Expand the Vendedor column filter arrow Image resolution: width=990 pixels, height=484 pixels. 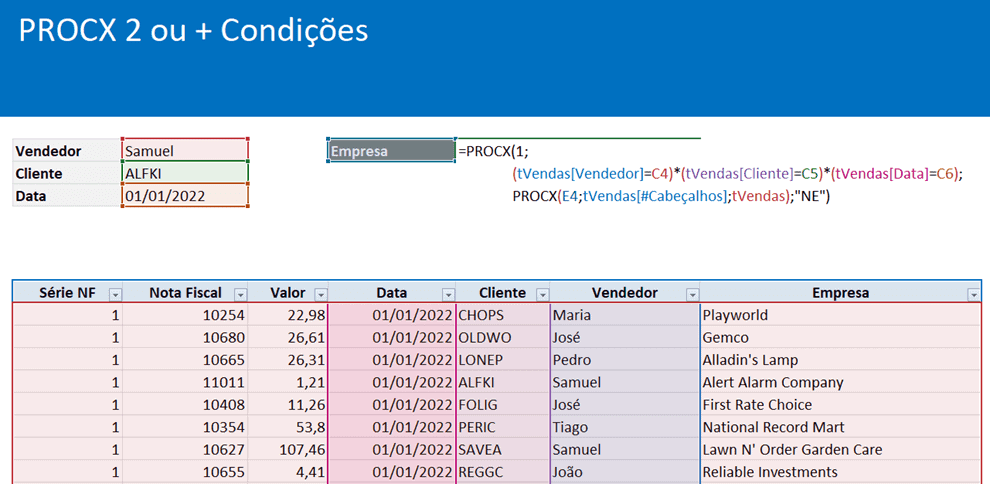pos(693,294)
